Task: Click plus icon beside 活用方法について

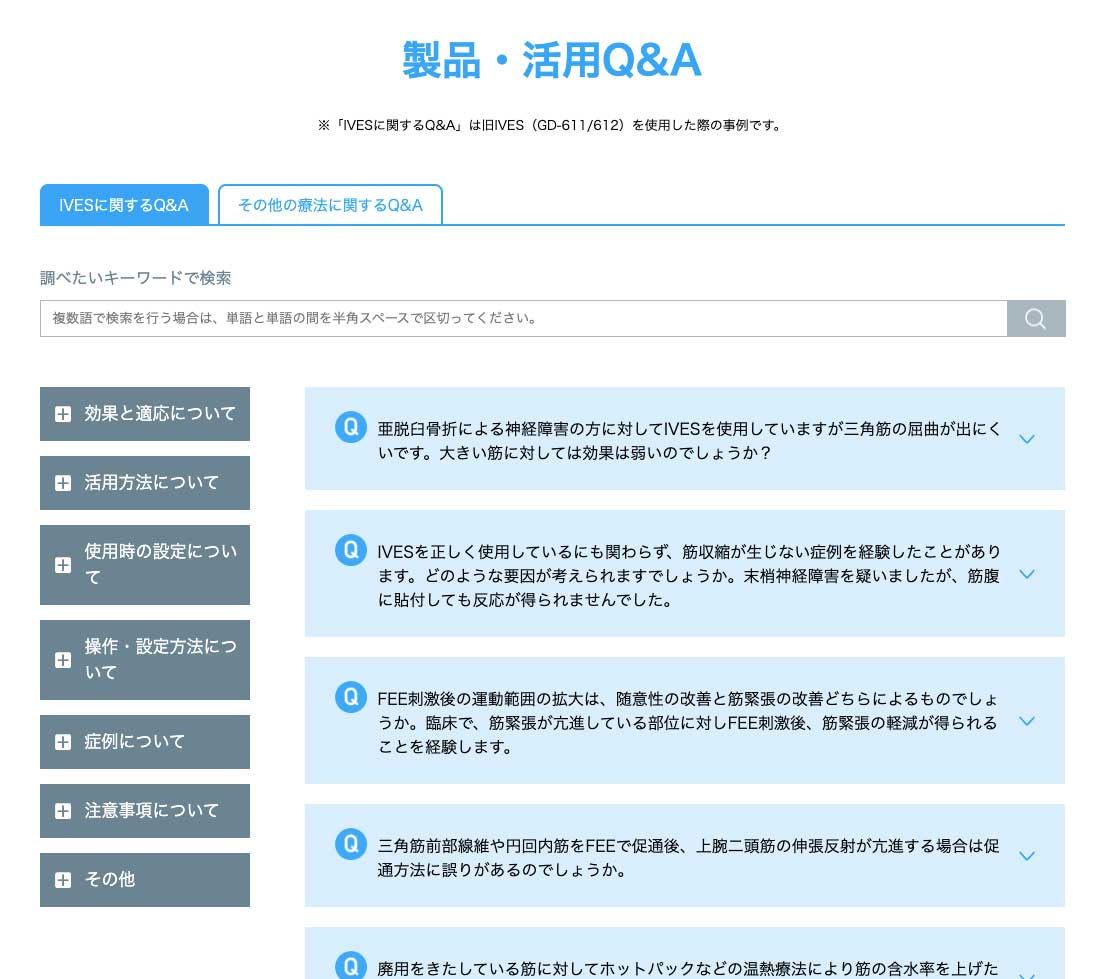Action: (x=63, y=483)
